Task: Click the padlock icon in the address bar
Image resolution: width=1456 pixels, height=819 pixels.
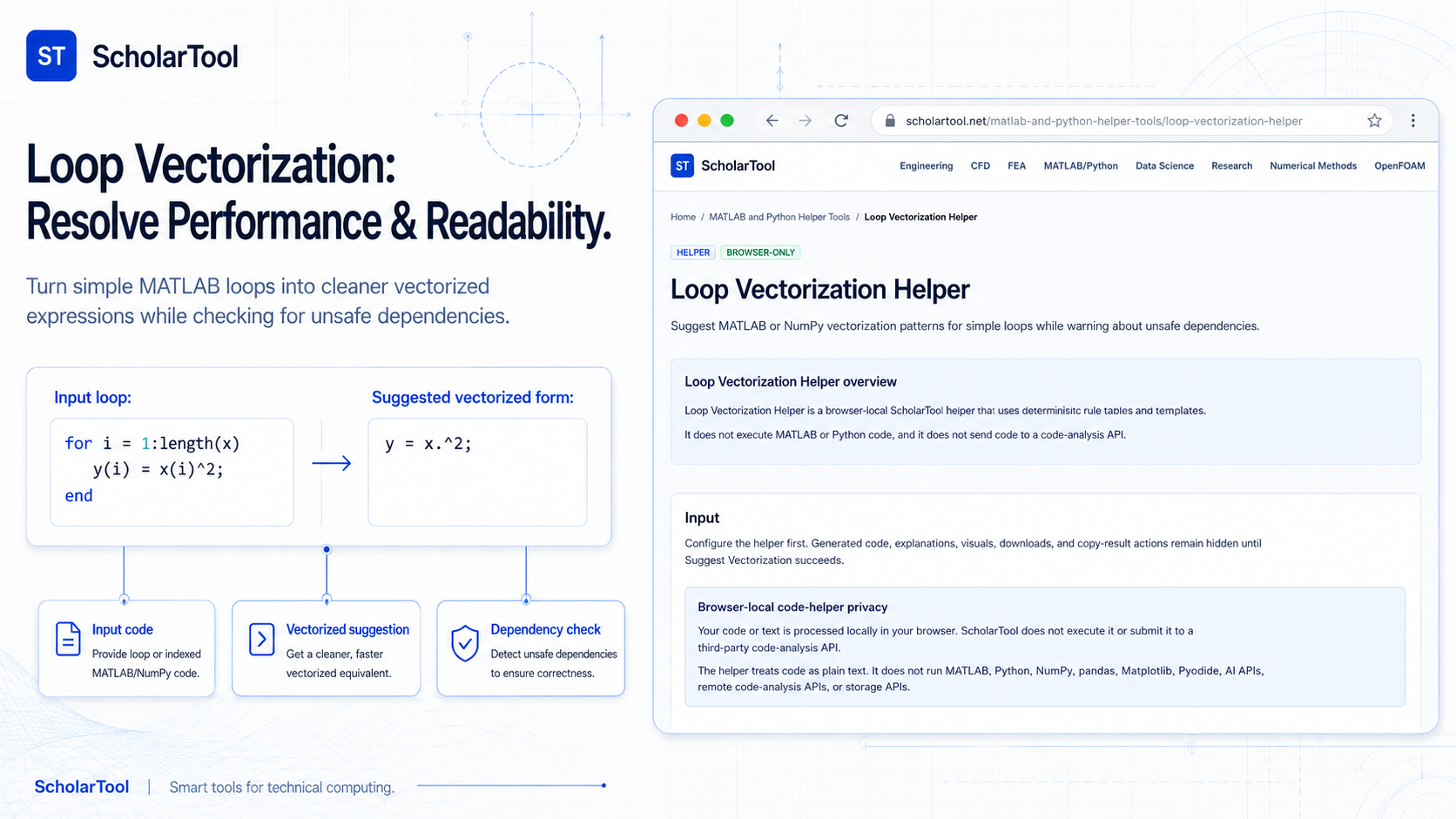Action: pos(890,121)
